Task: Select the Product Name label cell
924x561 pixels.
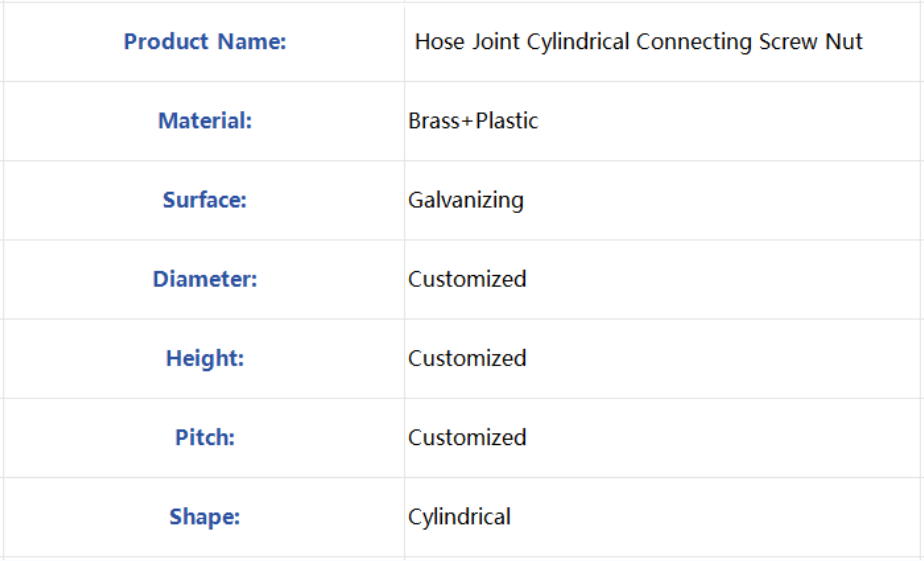Action: coord(204,42)
